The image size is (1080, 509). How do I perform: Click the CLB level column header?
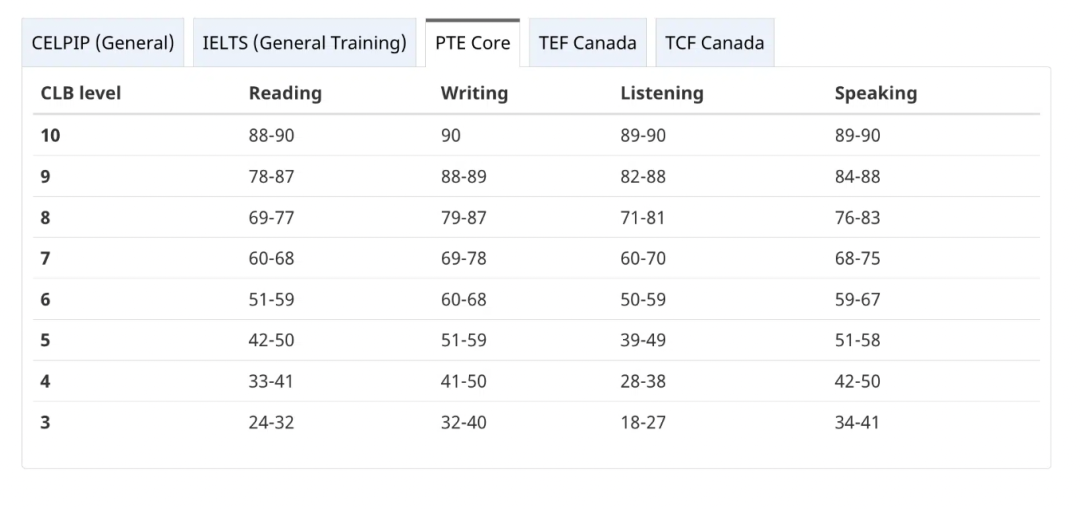tap(80, 93)
